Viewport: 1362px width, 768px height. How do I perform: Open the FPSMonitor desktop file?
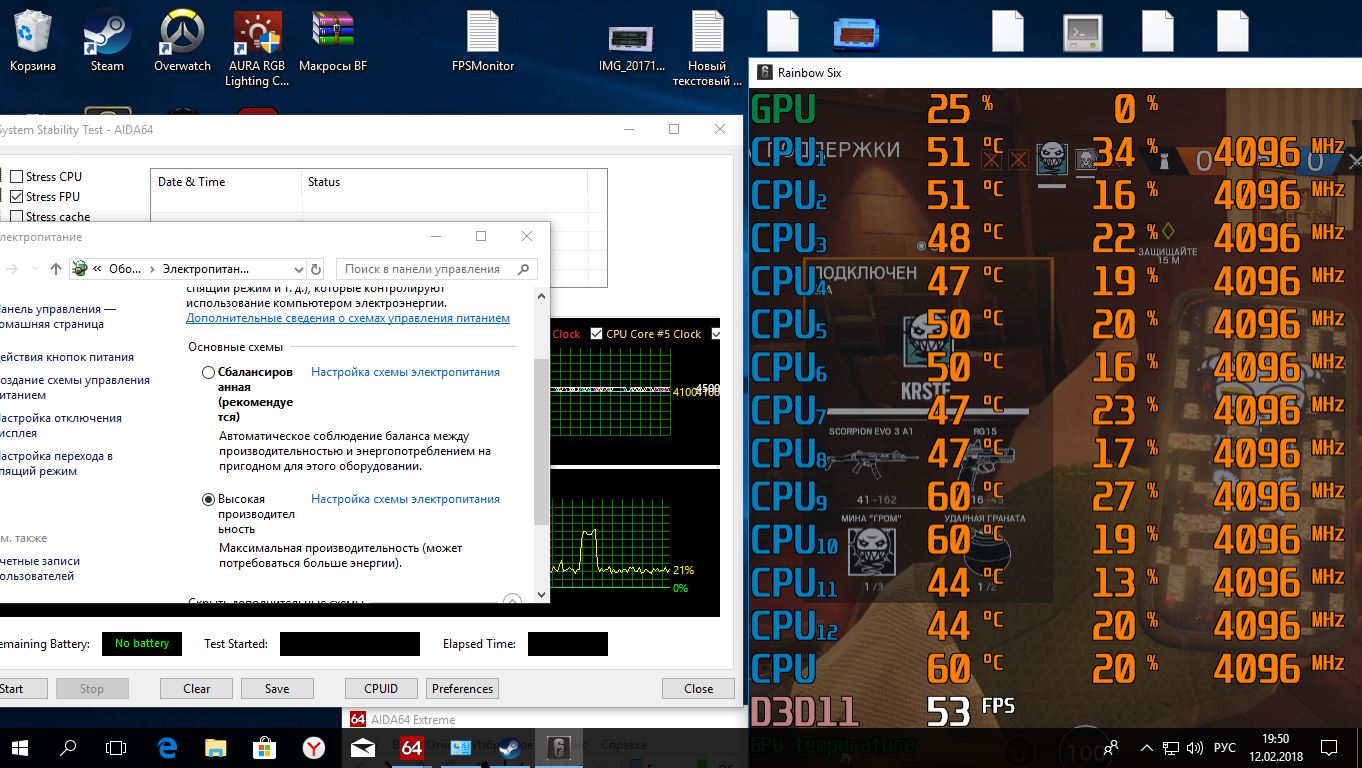coord(483,41)
